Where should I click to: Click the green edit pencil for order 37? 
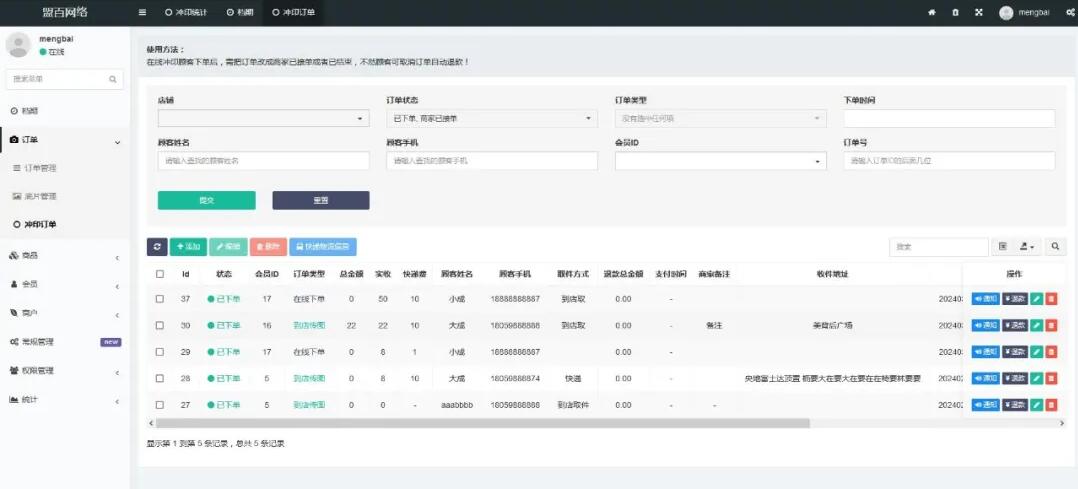pos(1037,298)
